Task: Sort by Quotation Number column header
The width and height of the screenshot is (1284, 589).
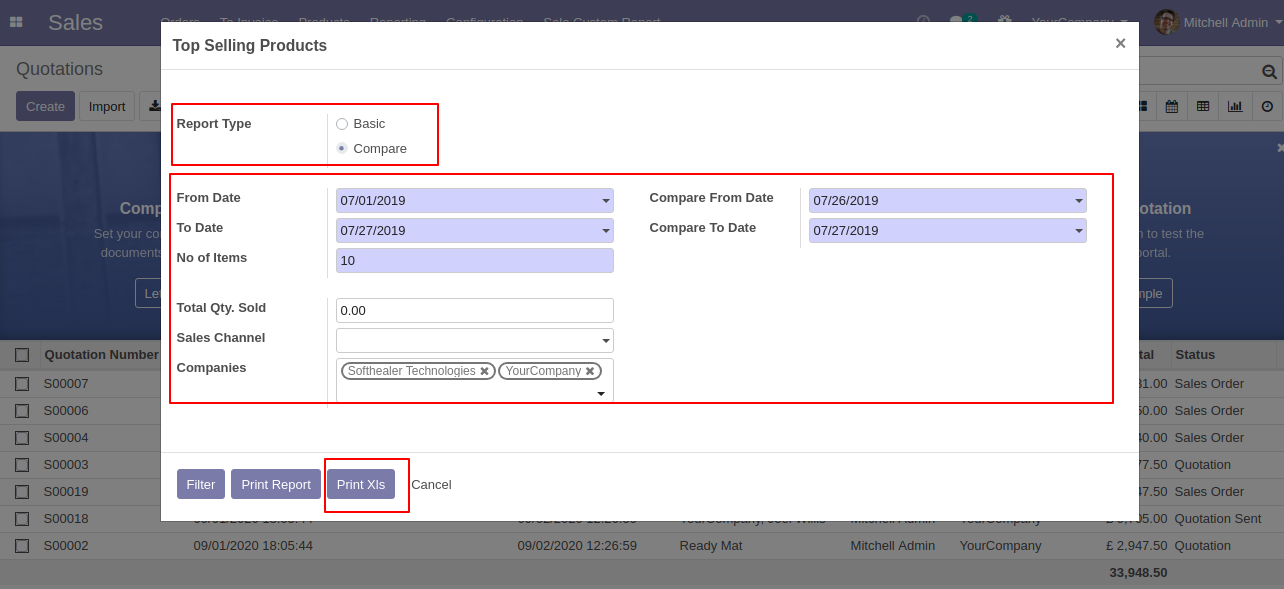Action: tap(101, 354)
